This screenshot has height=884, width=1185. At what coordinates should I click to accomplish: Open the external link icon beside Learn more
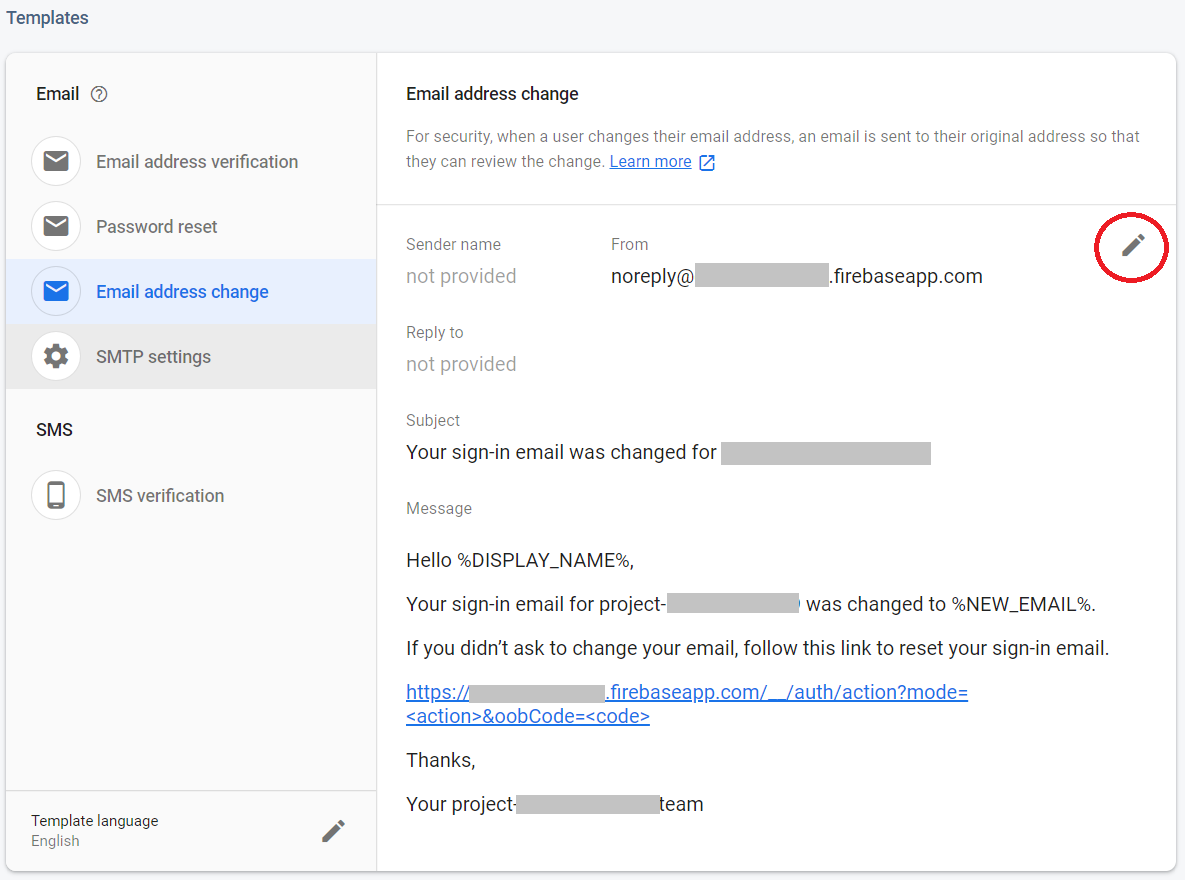click(x=707, y=162)
